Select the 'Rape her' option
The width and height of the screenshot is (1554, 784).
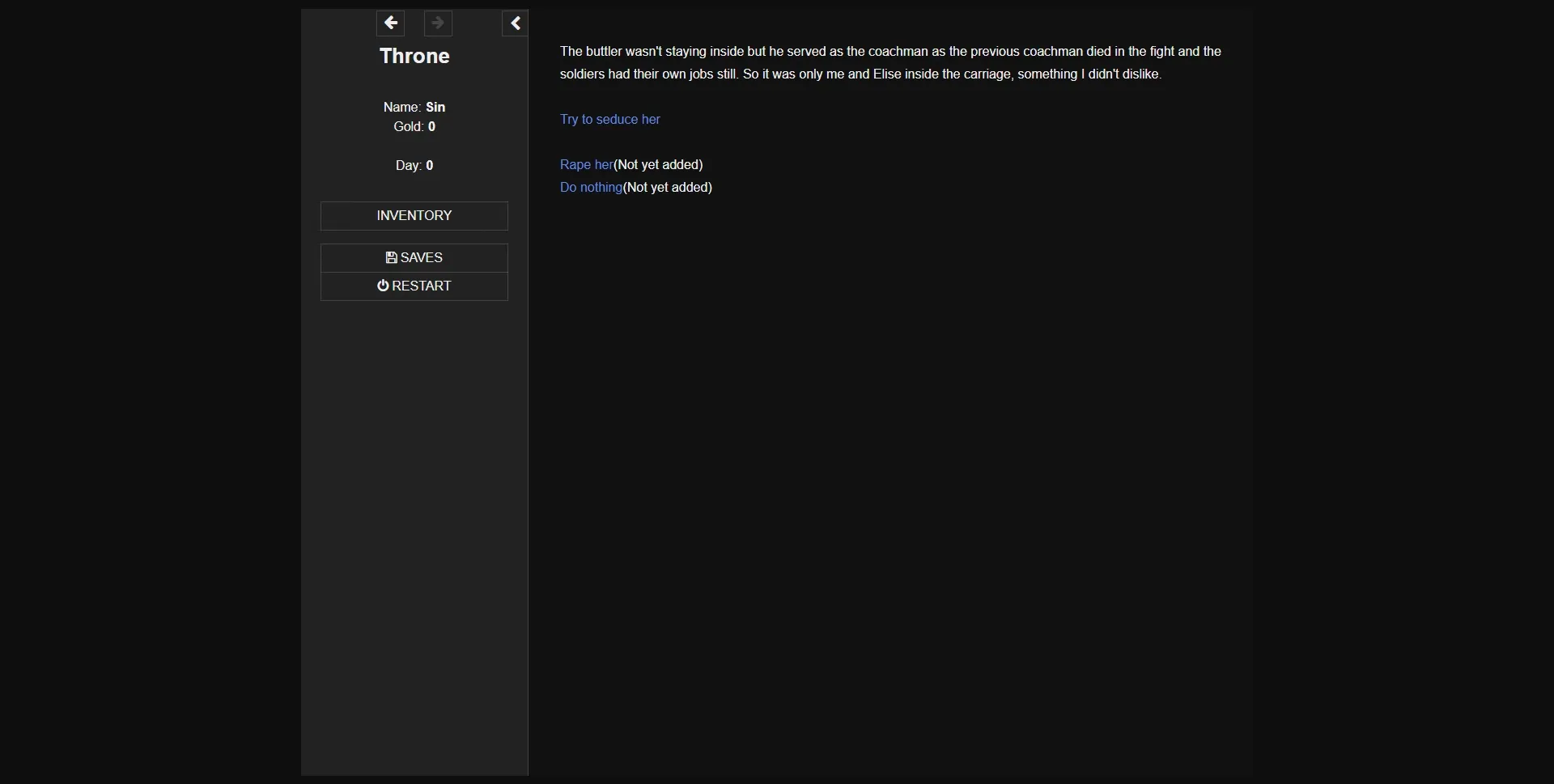586,164
